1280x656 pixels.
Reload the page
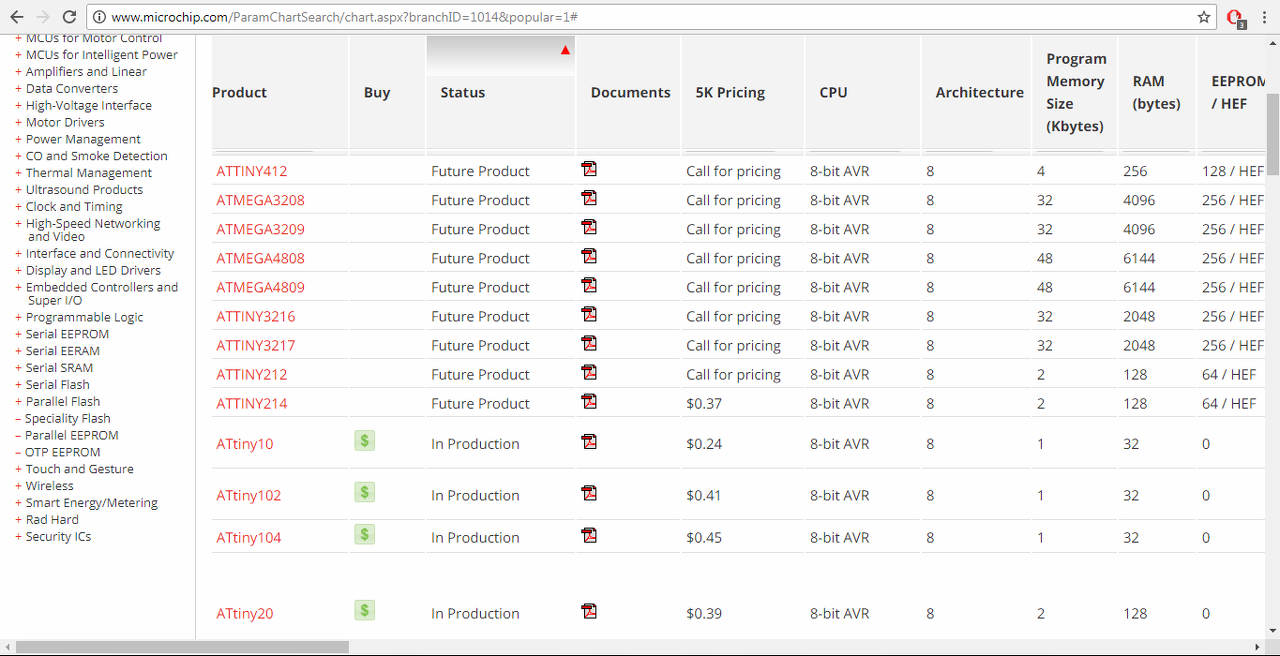coord(69,17)
